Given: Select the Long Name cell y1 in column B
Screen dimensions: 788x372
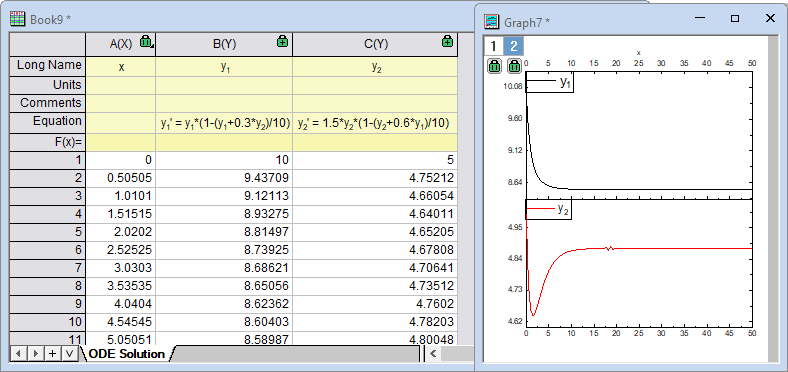Looking at the screenshot, I should (x=224, y=66).
